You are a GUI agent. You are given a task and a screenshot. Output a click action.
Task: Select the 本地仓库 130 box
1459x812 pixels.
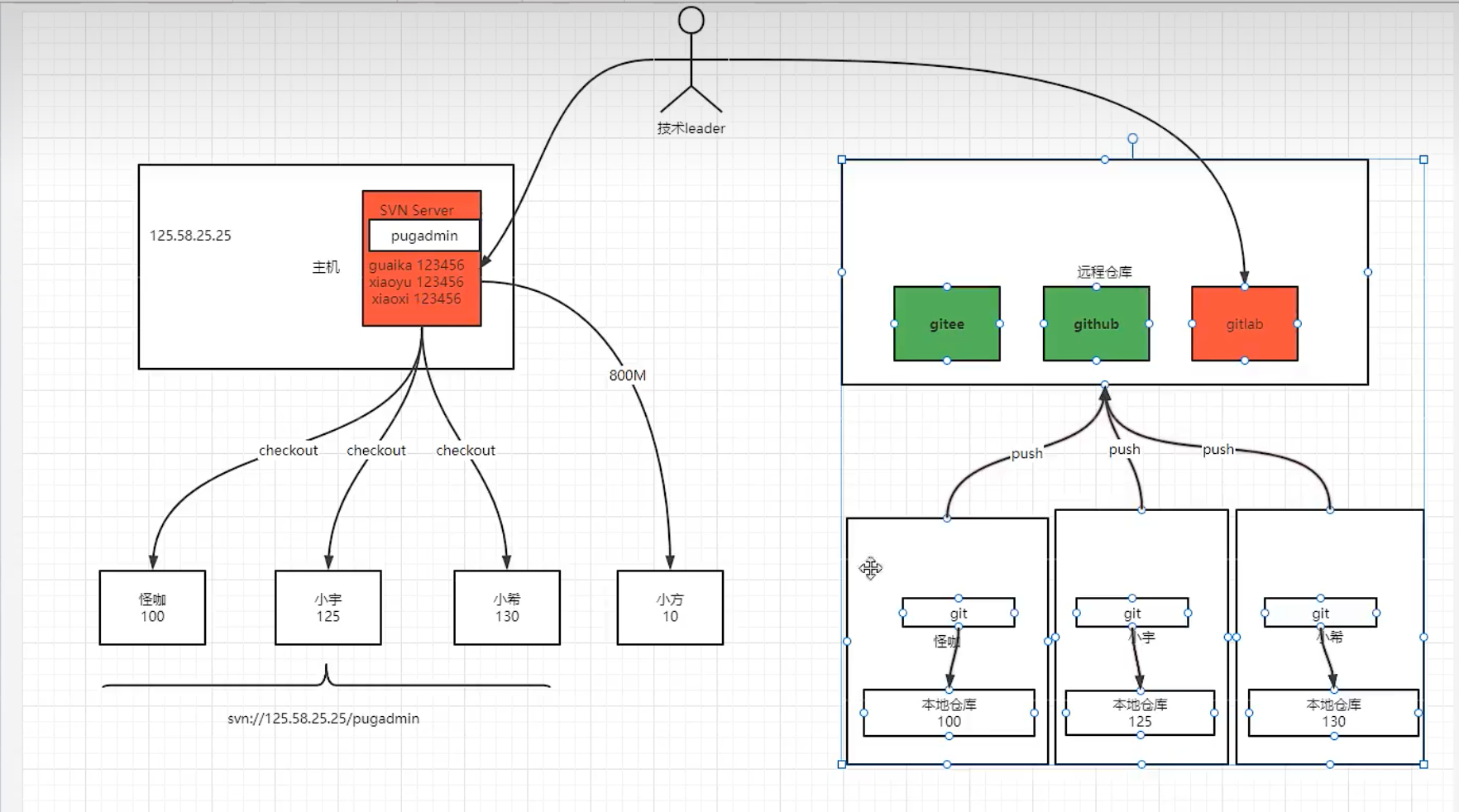(x=1334, y=713)
